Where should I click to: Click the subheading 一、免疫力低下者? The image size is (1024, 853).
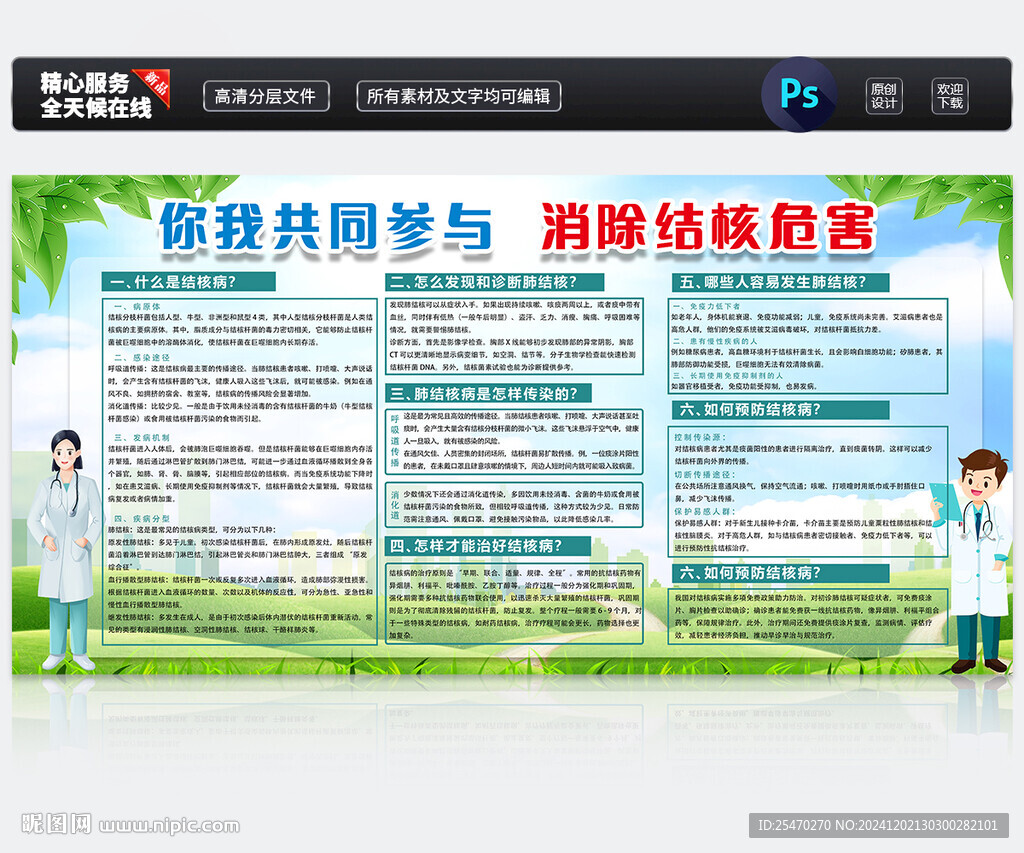click(706, 306)
